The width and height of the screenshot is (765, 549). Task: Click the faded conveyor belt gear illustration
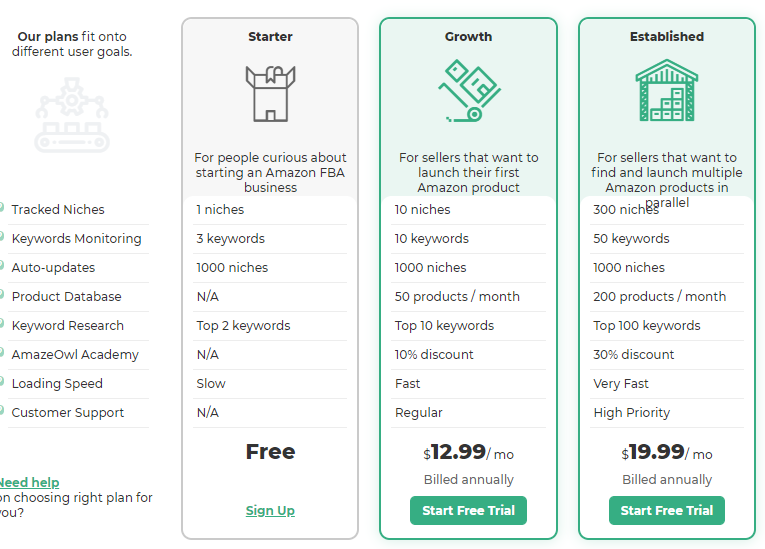[x=72, y=115]
